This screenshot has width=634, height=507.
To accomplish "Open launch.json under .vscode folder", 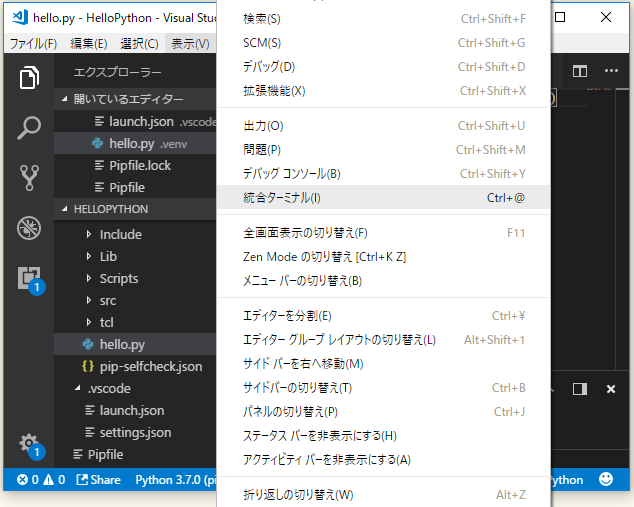I will pos(135,410).
